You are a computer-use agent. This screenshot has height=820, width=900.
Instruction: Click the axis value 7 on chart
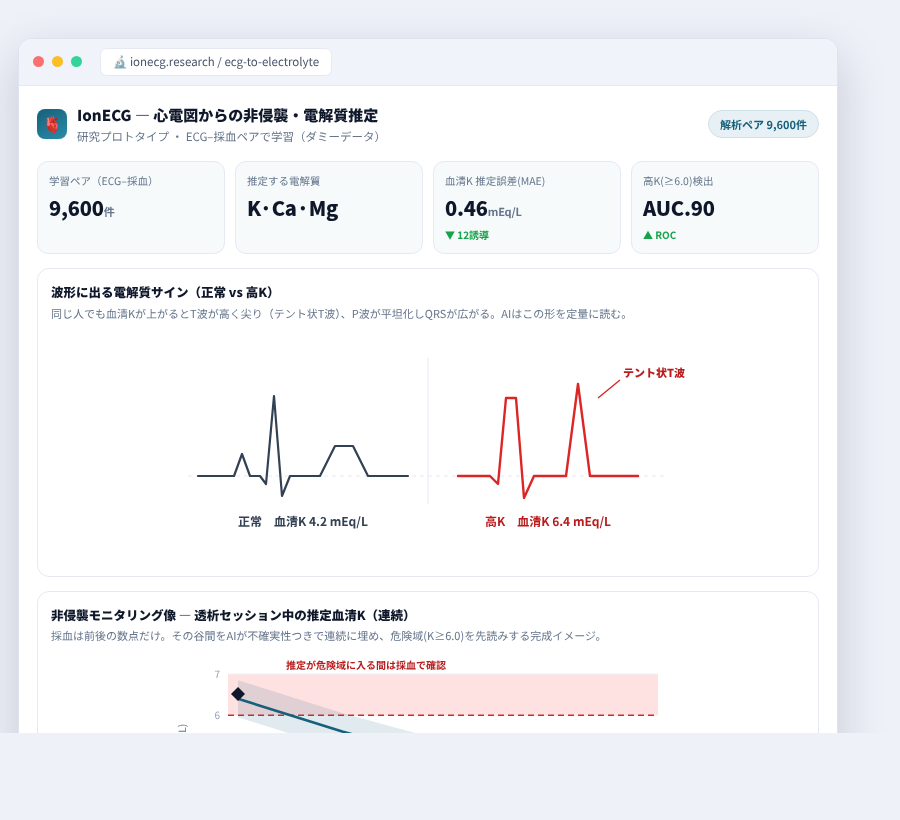217,674
